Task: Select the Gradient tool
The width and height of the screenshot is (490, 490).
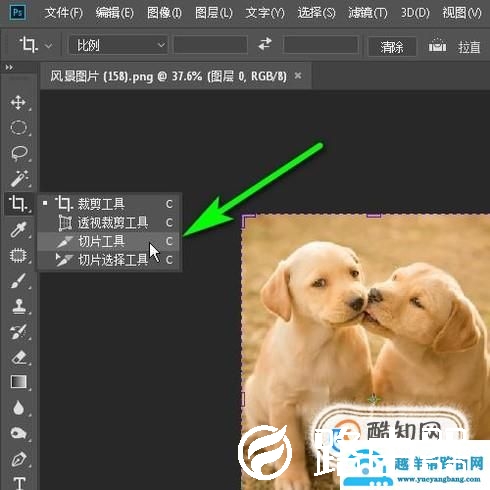Action: pyautogui.click(x=19, y=382)
